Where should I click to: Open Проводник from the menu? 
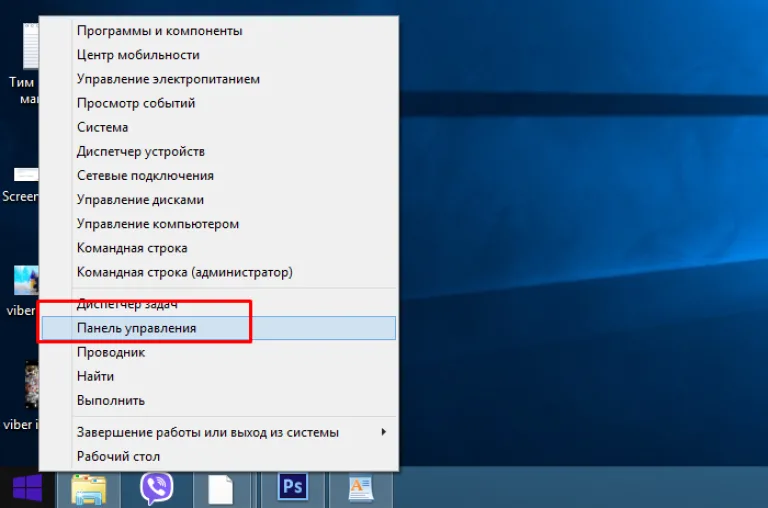218,352
